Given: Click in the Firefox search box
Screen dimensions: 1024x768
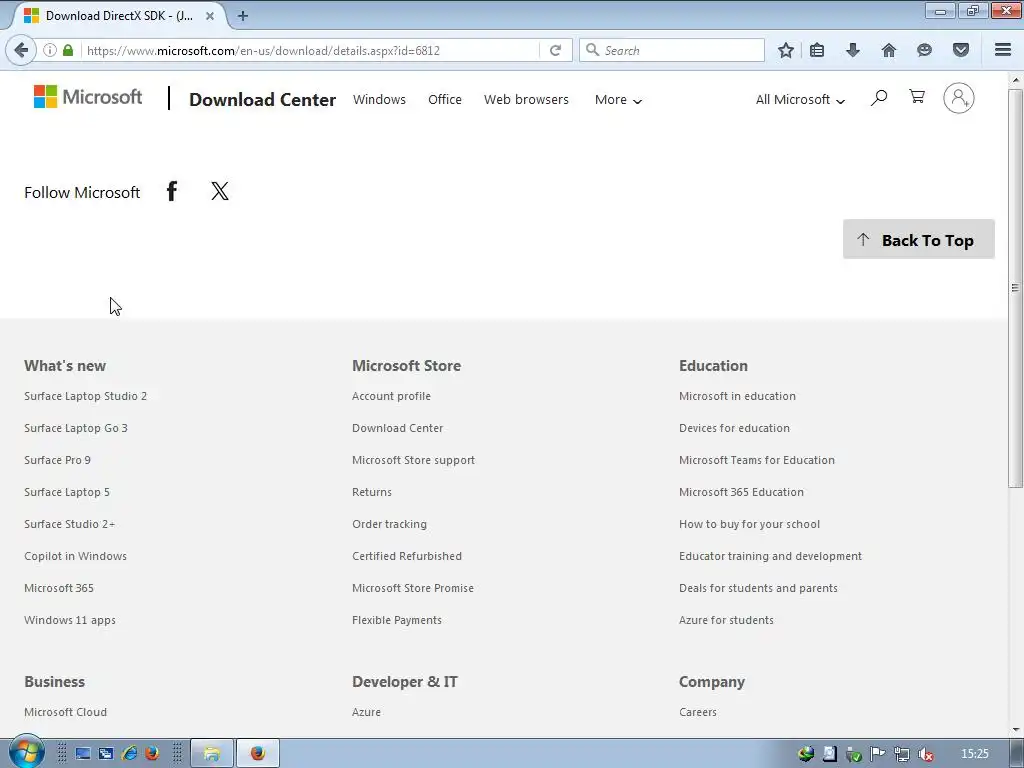Looking at the screenshot, I should [x=671, y=50].
